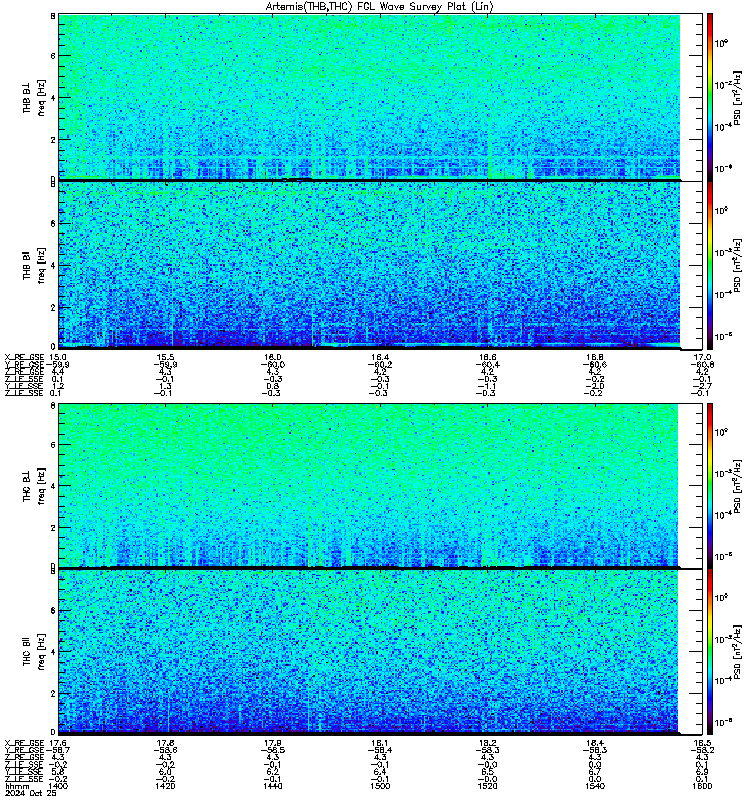This screenshot has height=800, width=750.
Task: Click the THB X_RE_GSE value 17.0
Action: pos(703,357)
